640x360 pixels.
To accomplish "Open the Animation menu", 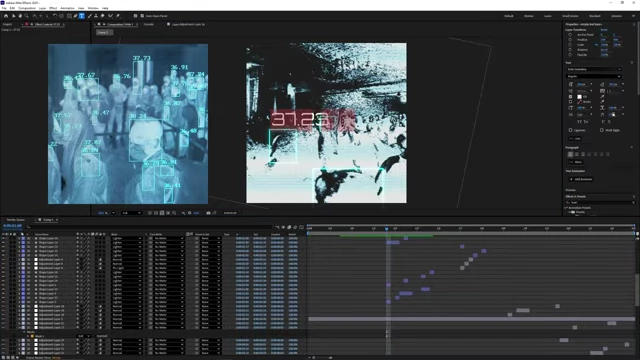I will tap(67, 8).
